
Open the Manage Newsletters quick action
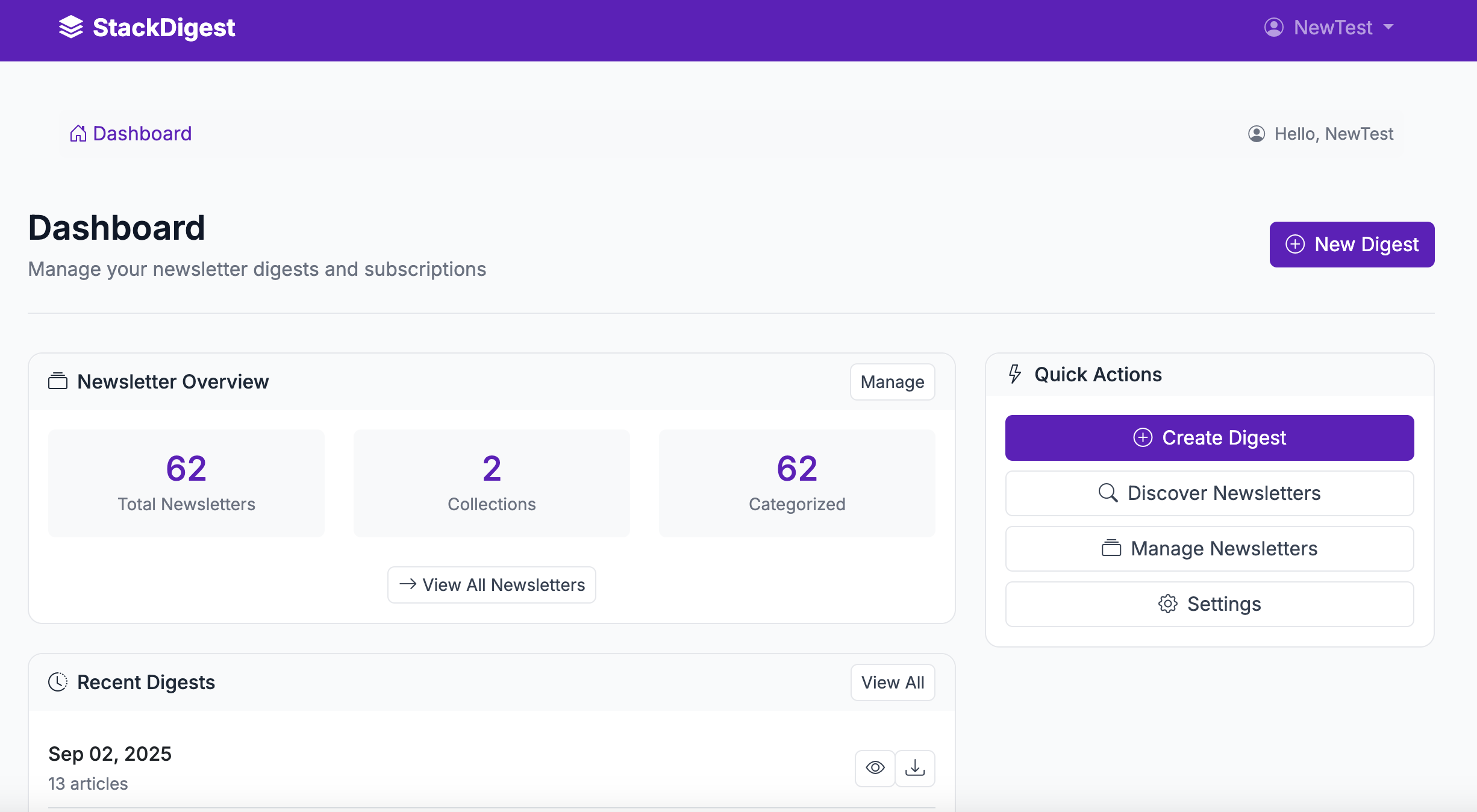coord(1210,548)
